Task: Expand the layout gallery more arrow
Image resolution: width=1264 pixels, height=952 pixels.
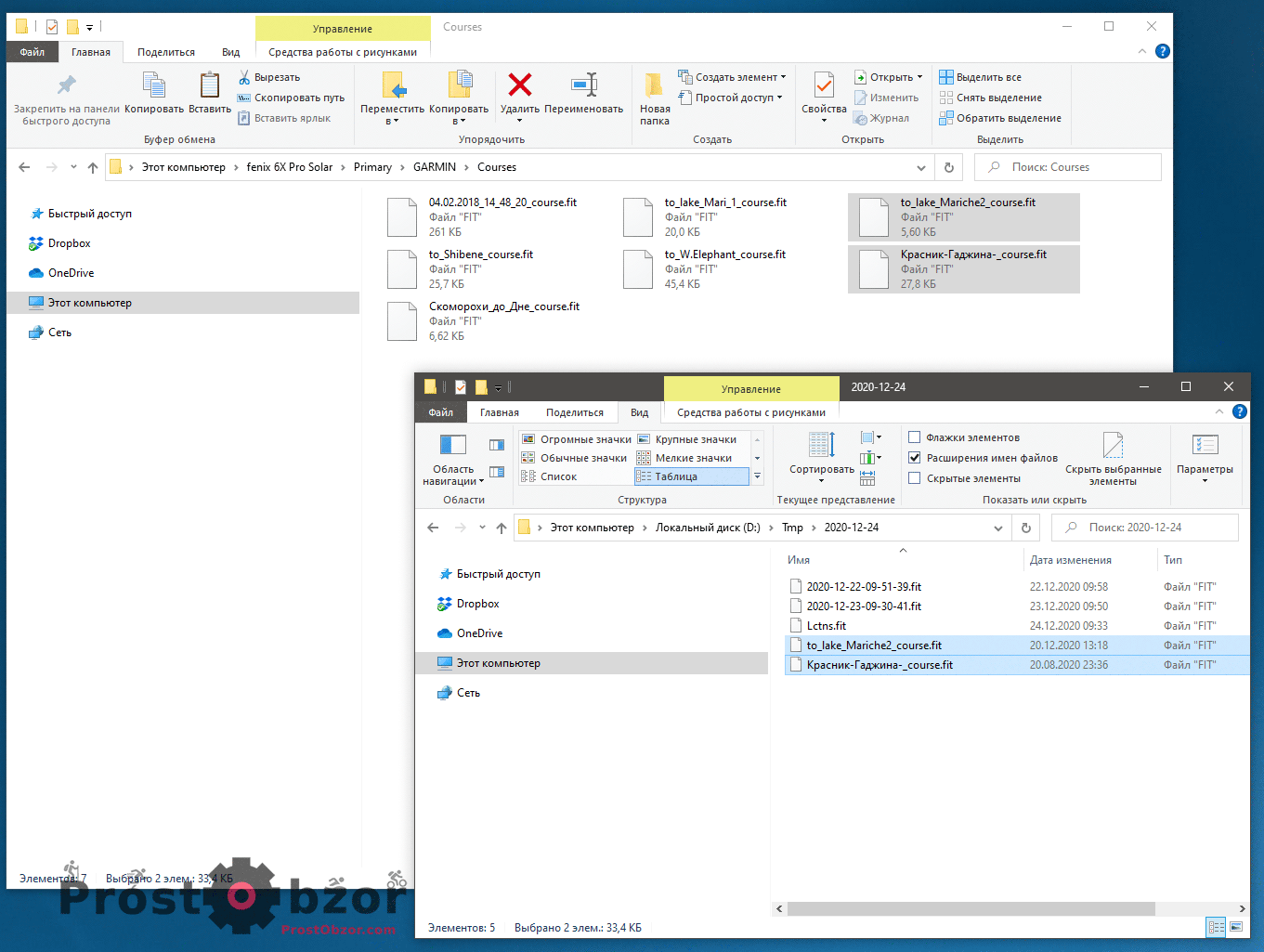Action: (757, 476)
